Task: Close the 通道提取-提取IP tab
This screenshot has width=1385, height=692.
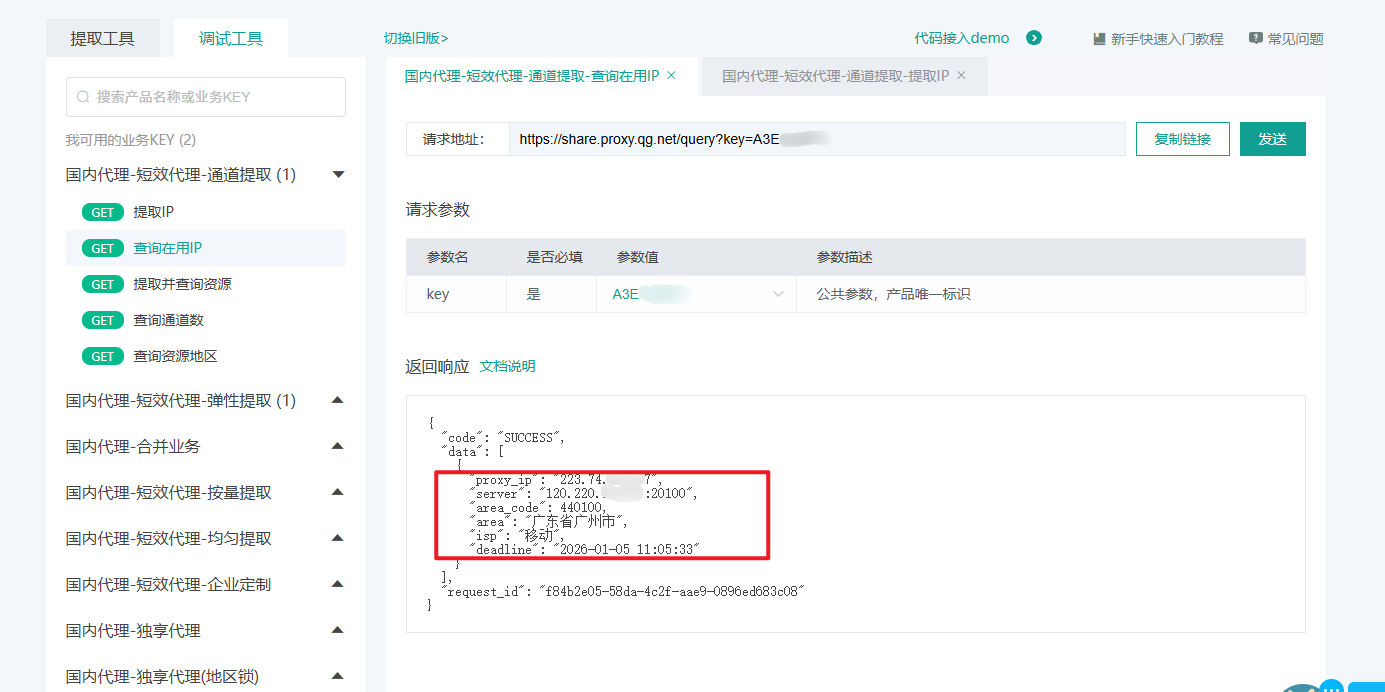Action: pyautogui.click(x=961, y=75)
